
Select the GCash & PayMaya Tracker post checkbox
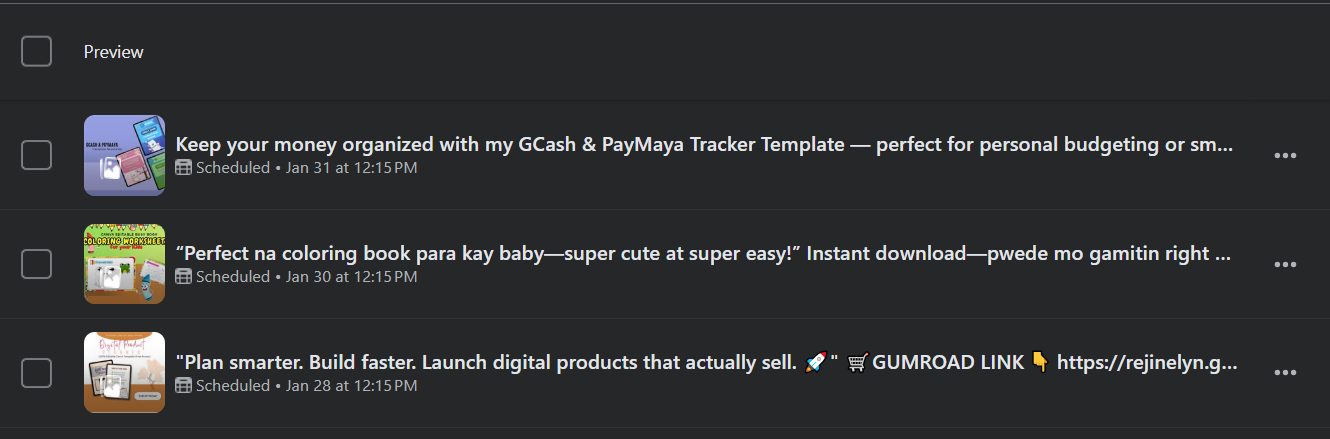click(36, 155)
